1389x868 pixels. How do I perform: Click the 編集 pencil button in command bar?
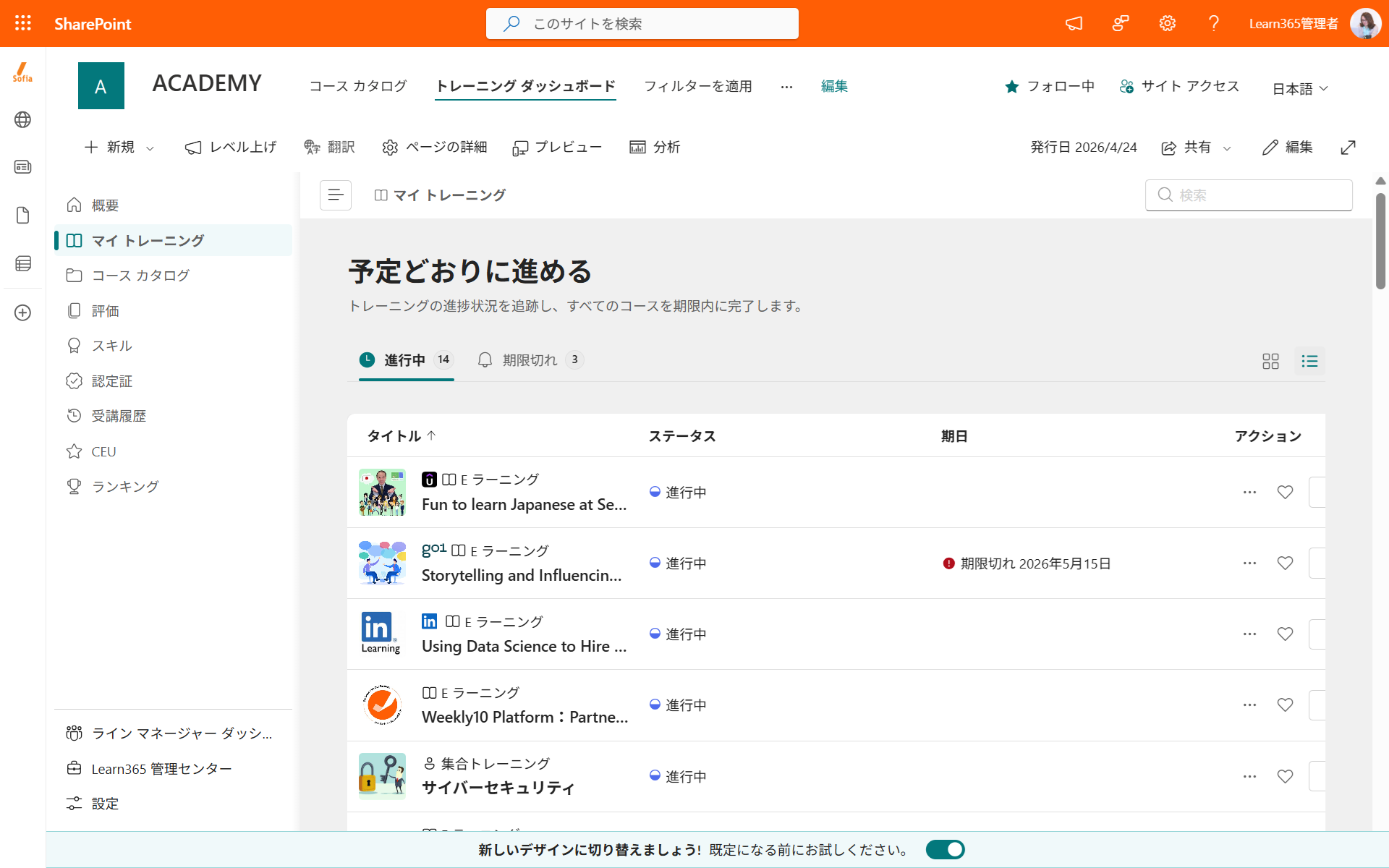pyautogui.click(x=1288, y=148)
